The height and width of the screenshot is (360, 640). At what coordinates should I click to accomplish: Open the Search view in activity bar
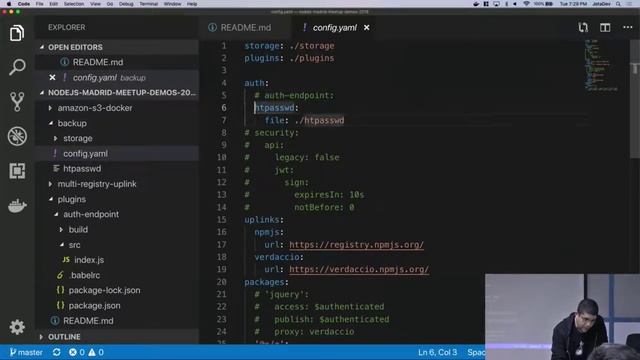(x=17, y=67)
